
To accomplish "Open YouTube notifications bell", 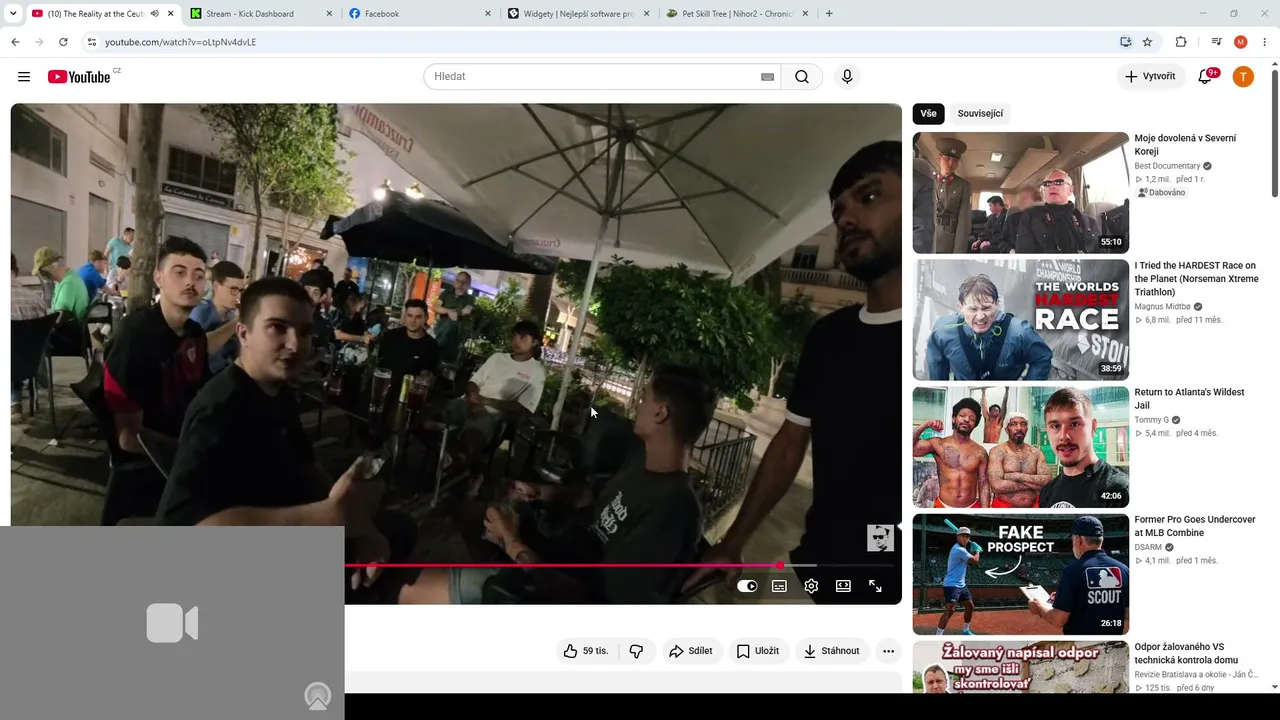I will [1205, 77].
